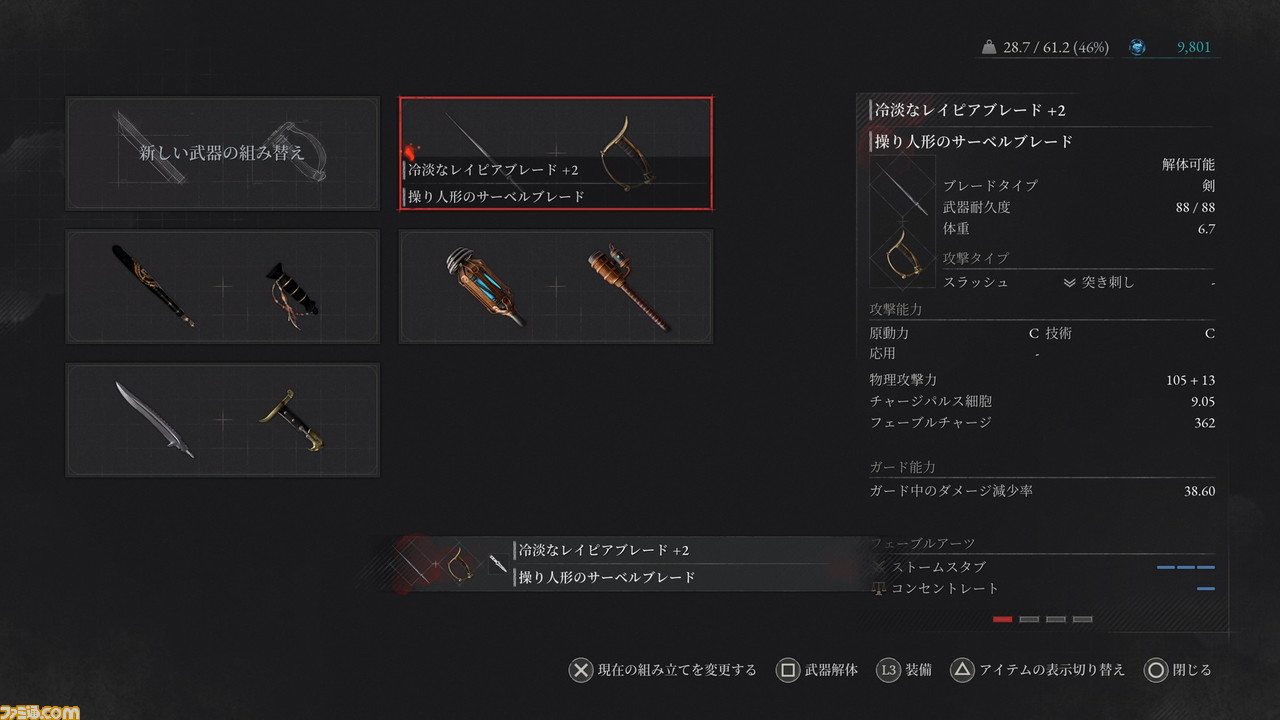The height and width of the screenshot is (720, 1280).
Task: Click the ストームスタブ fable art entry
Action: 1043,567
